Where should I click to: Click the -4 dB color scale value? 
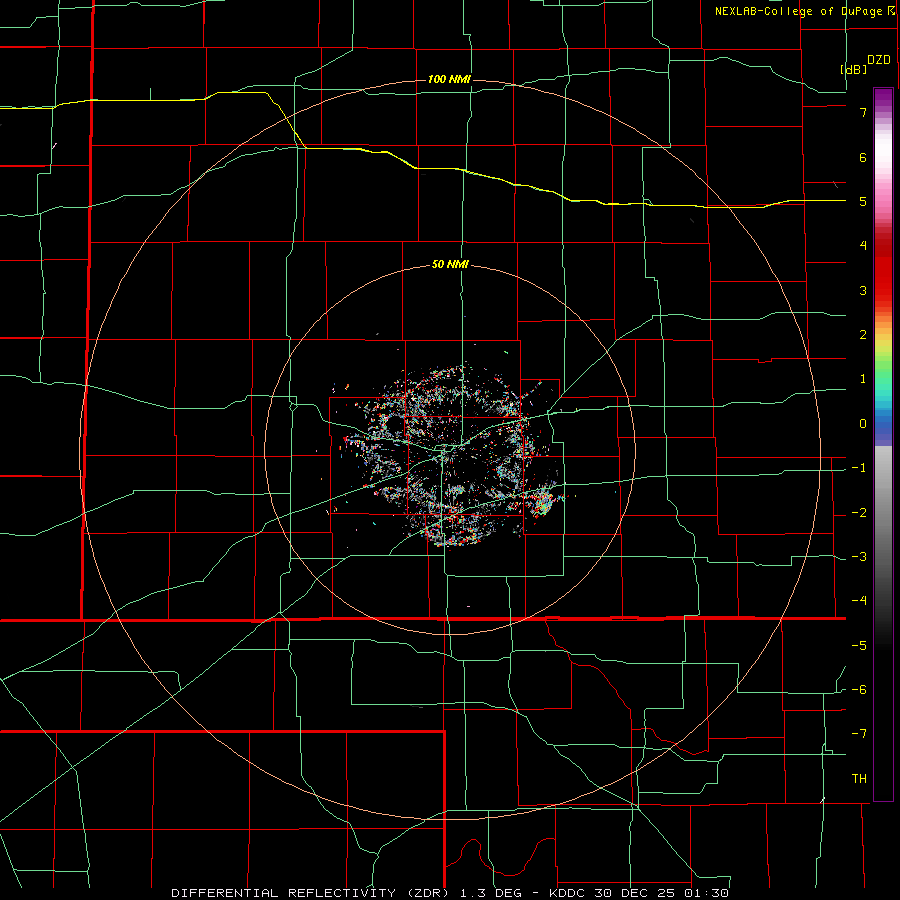[x=859, y=601]
